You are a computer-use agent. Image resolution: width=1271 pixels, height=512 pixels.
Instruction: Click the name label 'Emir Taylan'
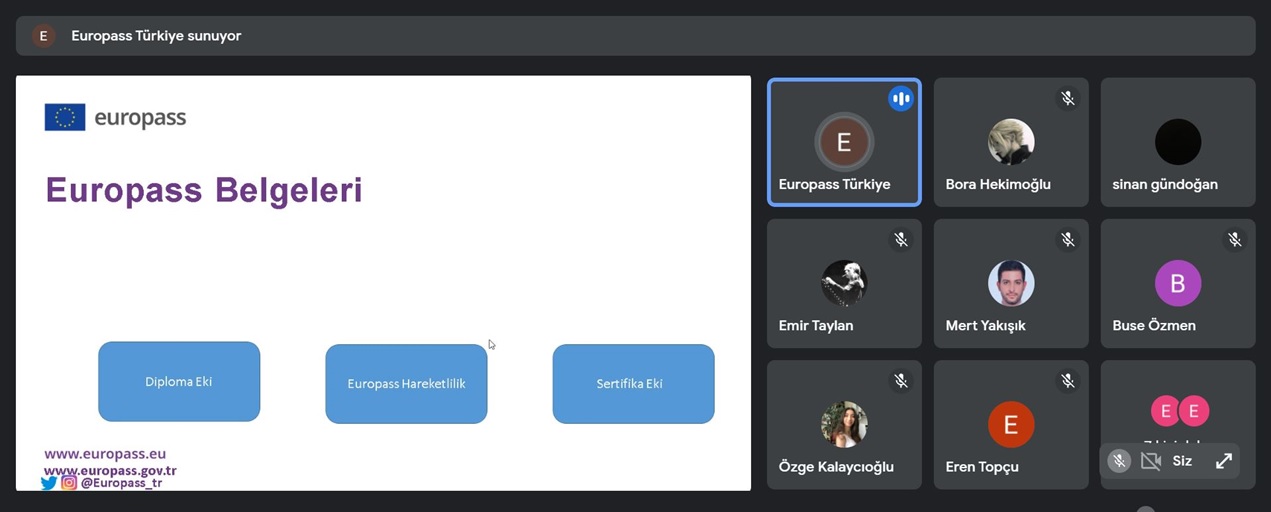click(816, 325)
